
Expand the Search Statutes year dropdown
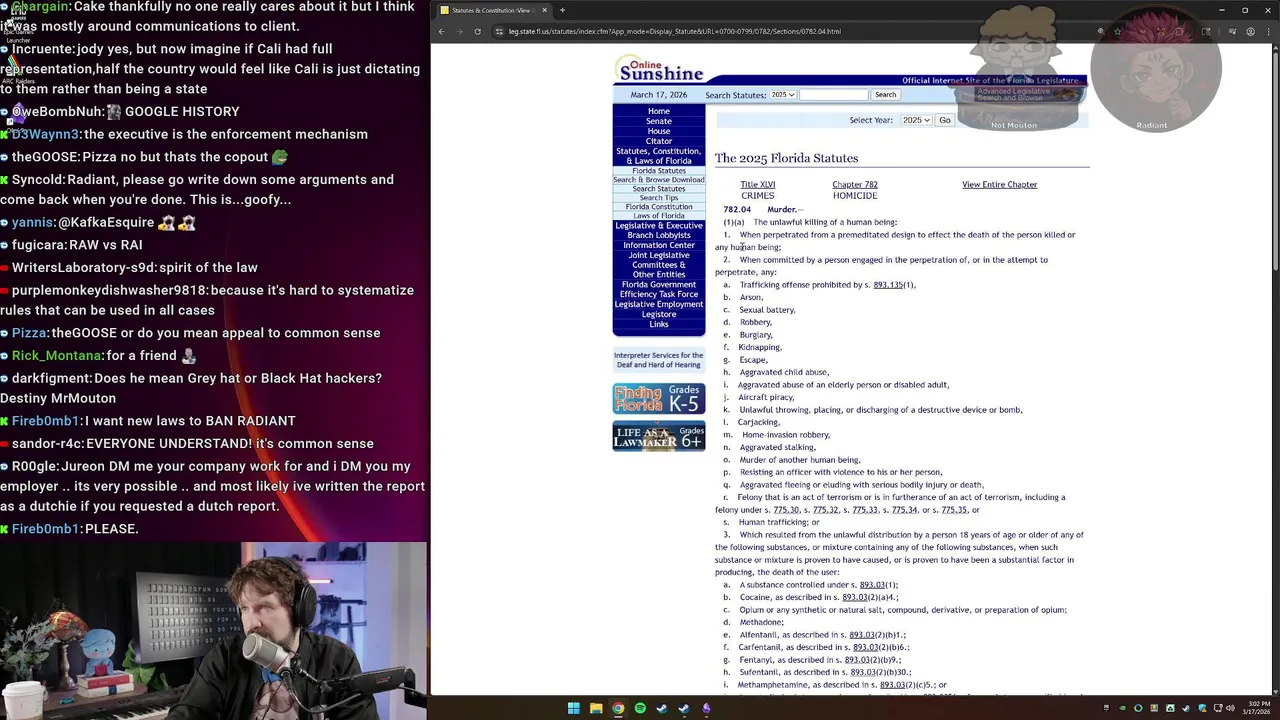click(782, 95)
